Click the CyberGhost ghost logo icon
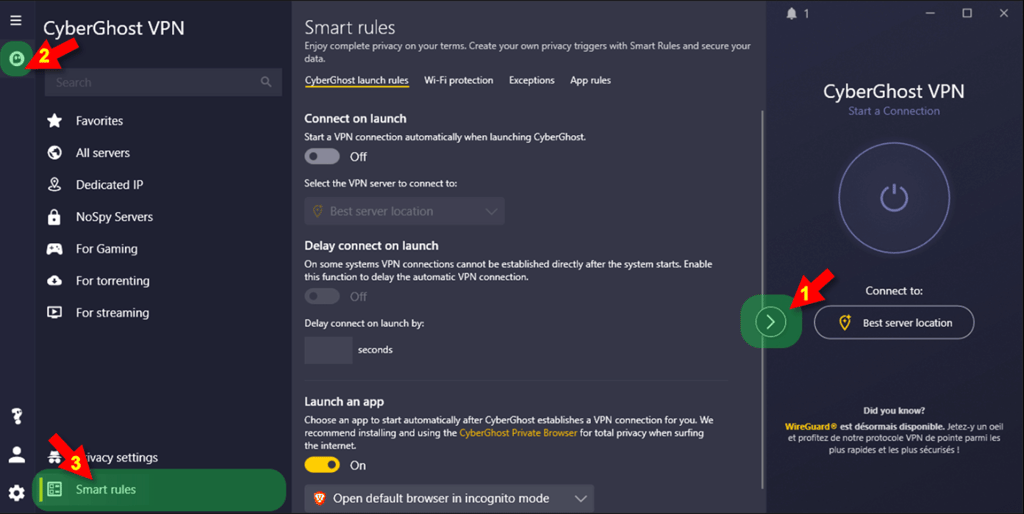This screenshot has height=514, width=1024. coord(16,59)
